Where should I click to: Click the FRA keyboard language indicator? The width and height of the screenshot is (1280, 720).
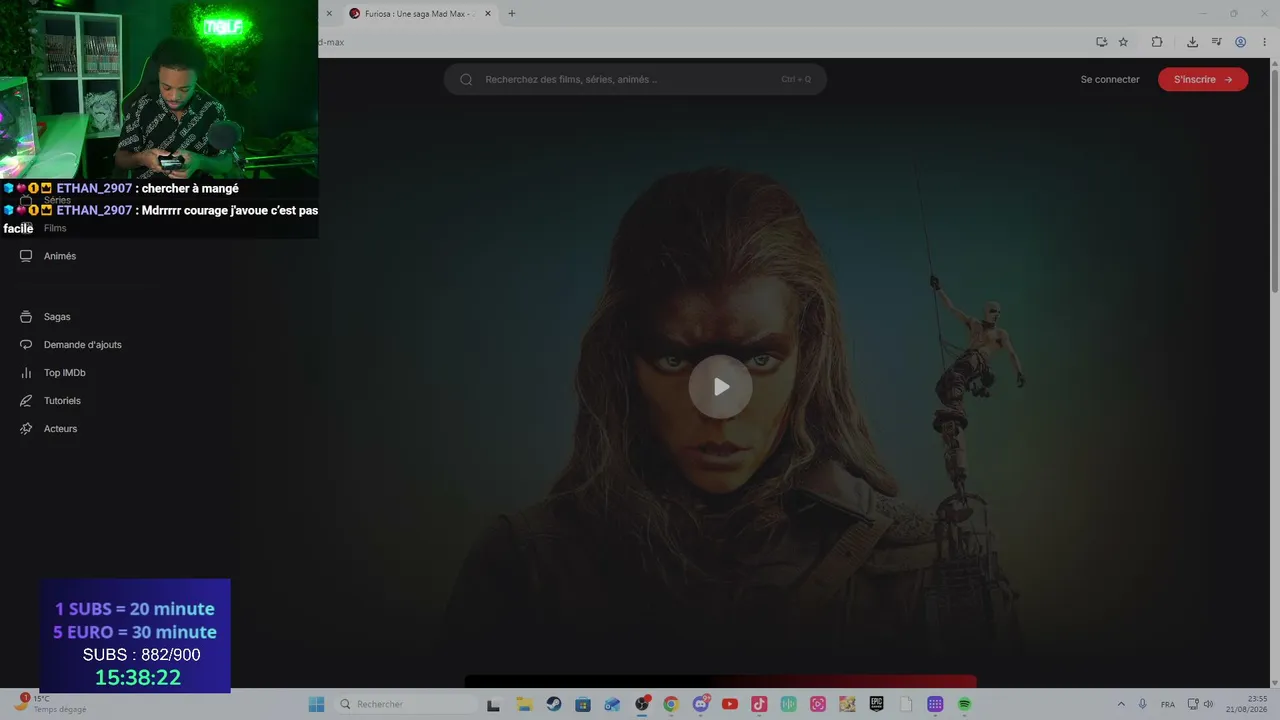[x=1168, y=704]
